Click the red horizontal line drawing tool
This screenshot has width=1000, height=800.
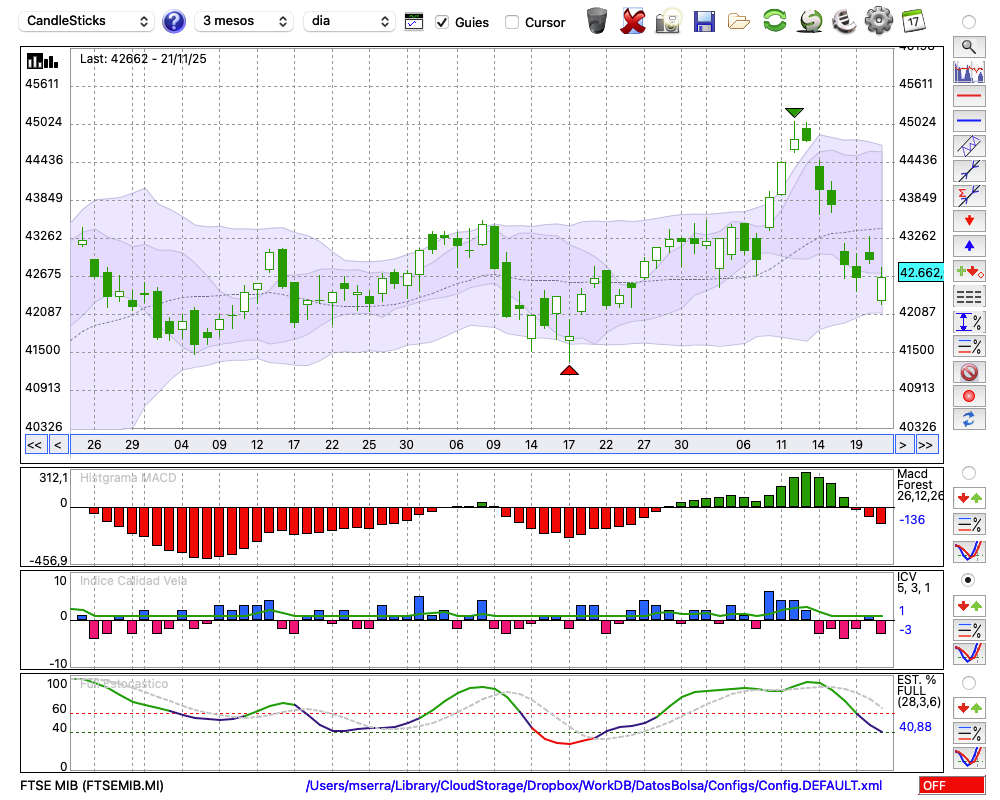(x=968, y=97)
